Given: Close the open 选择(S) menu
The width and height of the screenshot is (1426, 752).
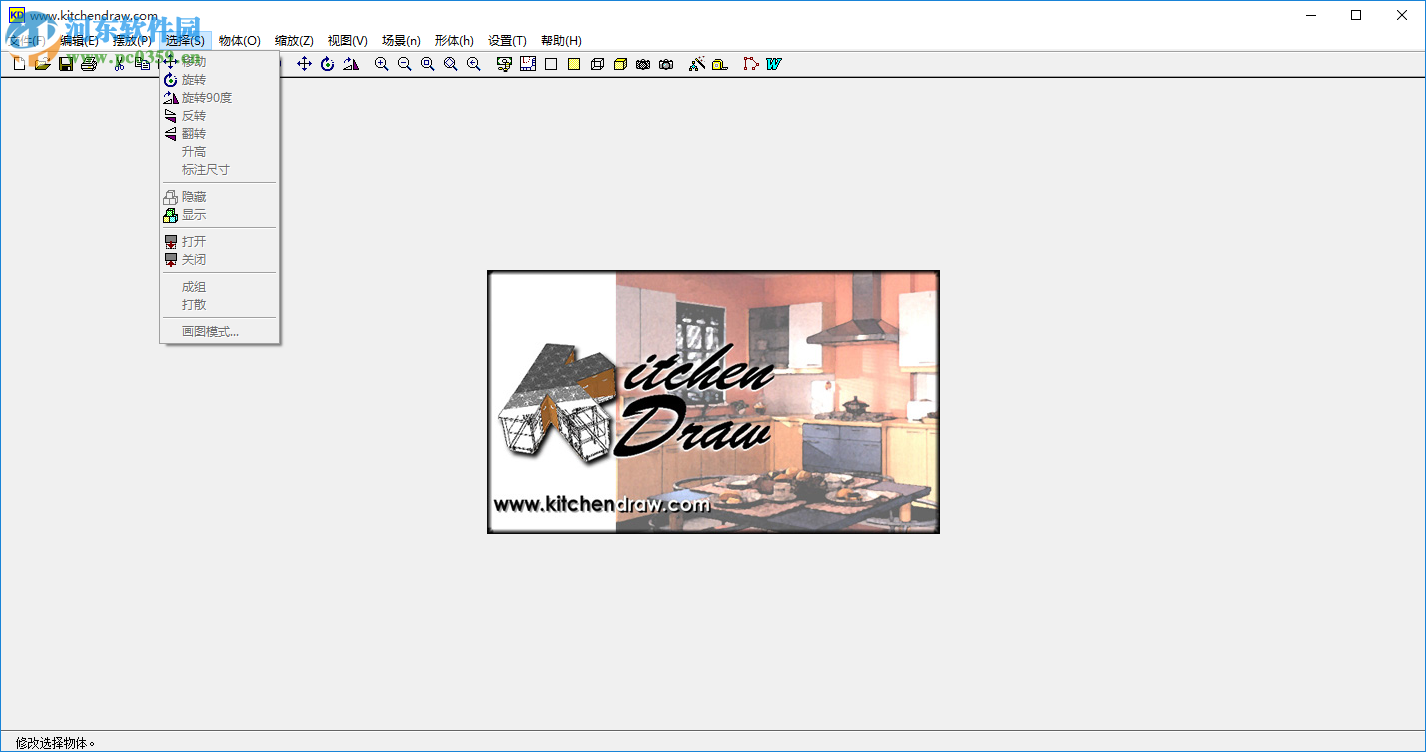Looking at the screenshot, I should [186, 41].
